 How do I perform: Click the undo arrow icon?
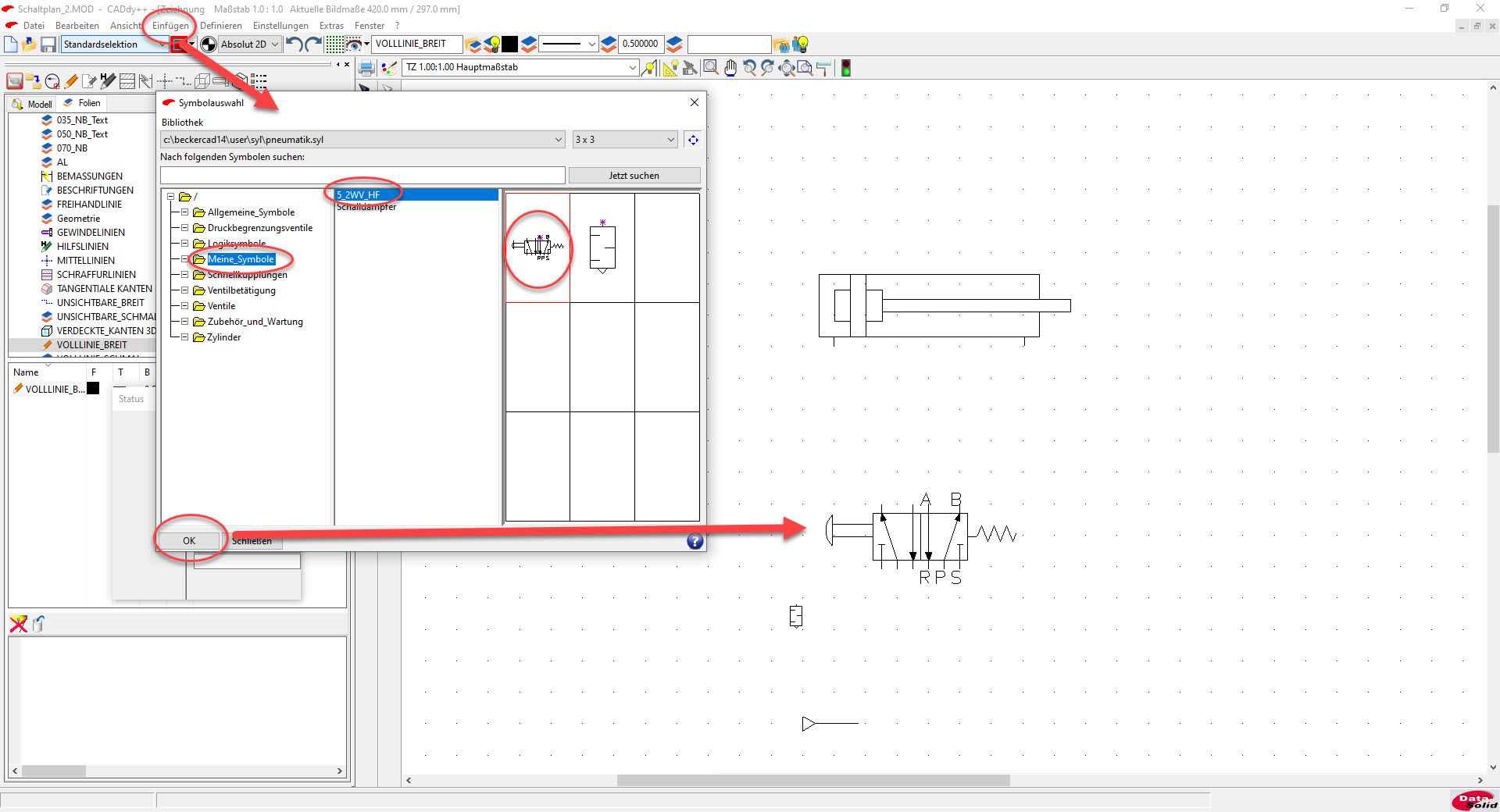tap(295, 45)
